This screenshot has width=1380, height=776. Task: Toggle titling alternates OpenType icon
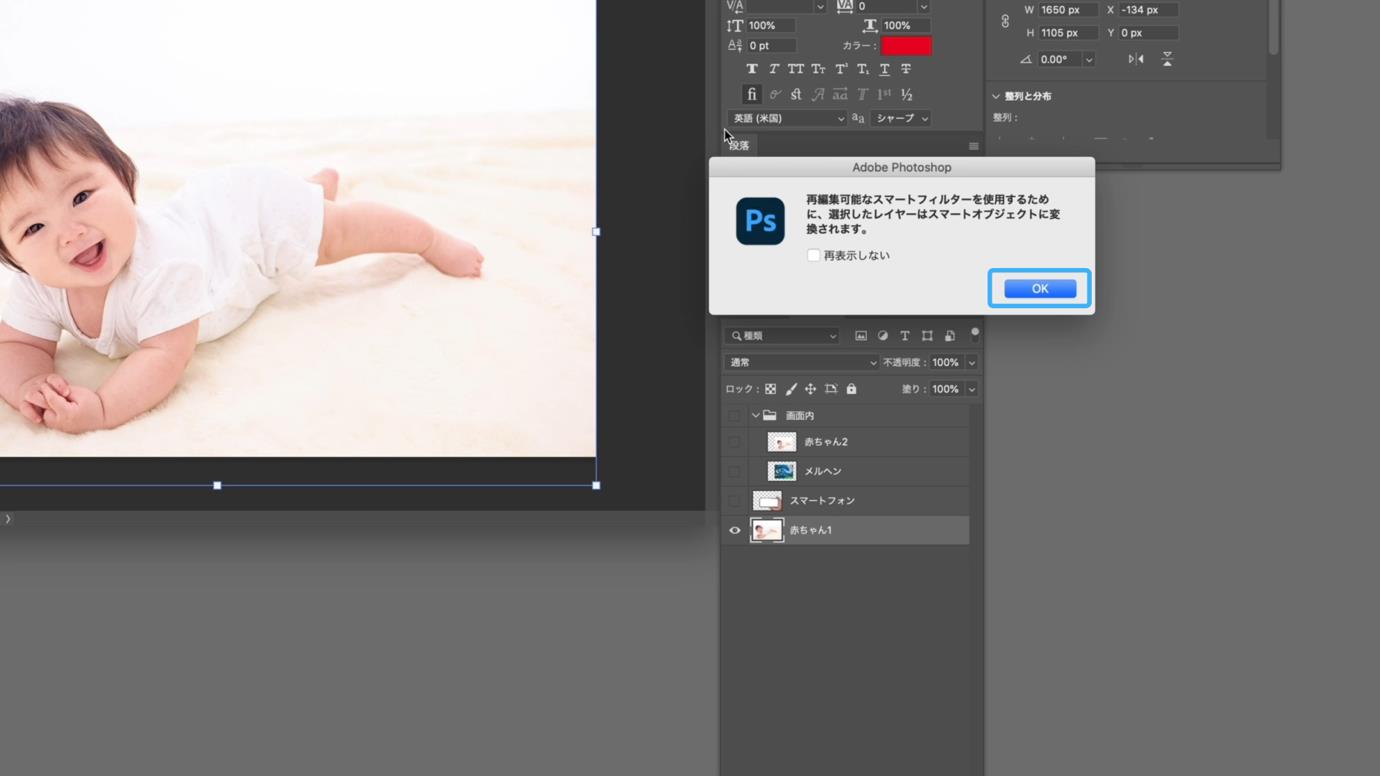point(862,95)
